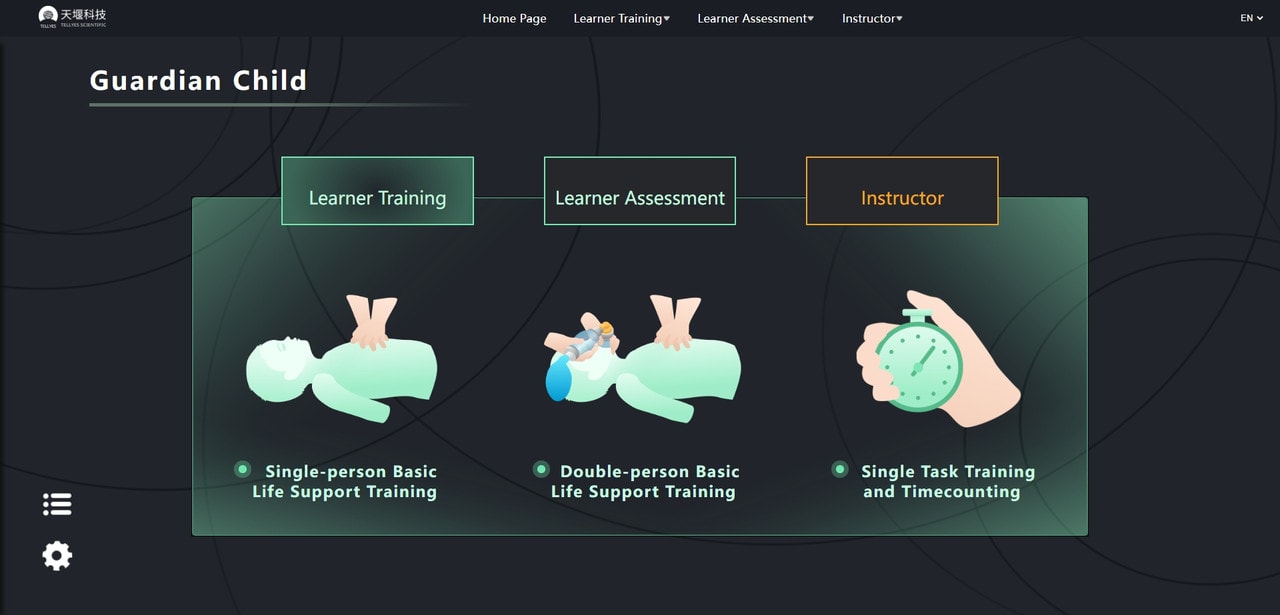
Task: Expand the Instructor dropdown in navbar
Action: [872, 18]
